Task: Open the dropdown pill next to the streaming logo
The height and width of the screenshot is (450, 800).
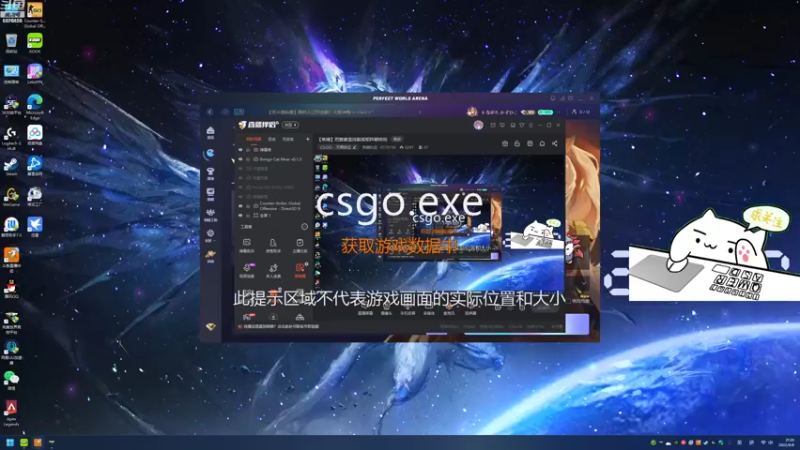Action: point(290,125)
